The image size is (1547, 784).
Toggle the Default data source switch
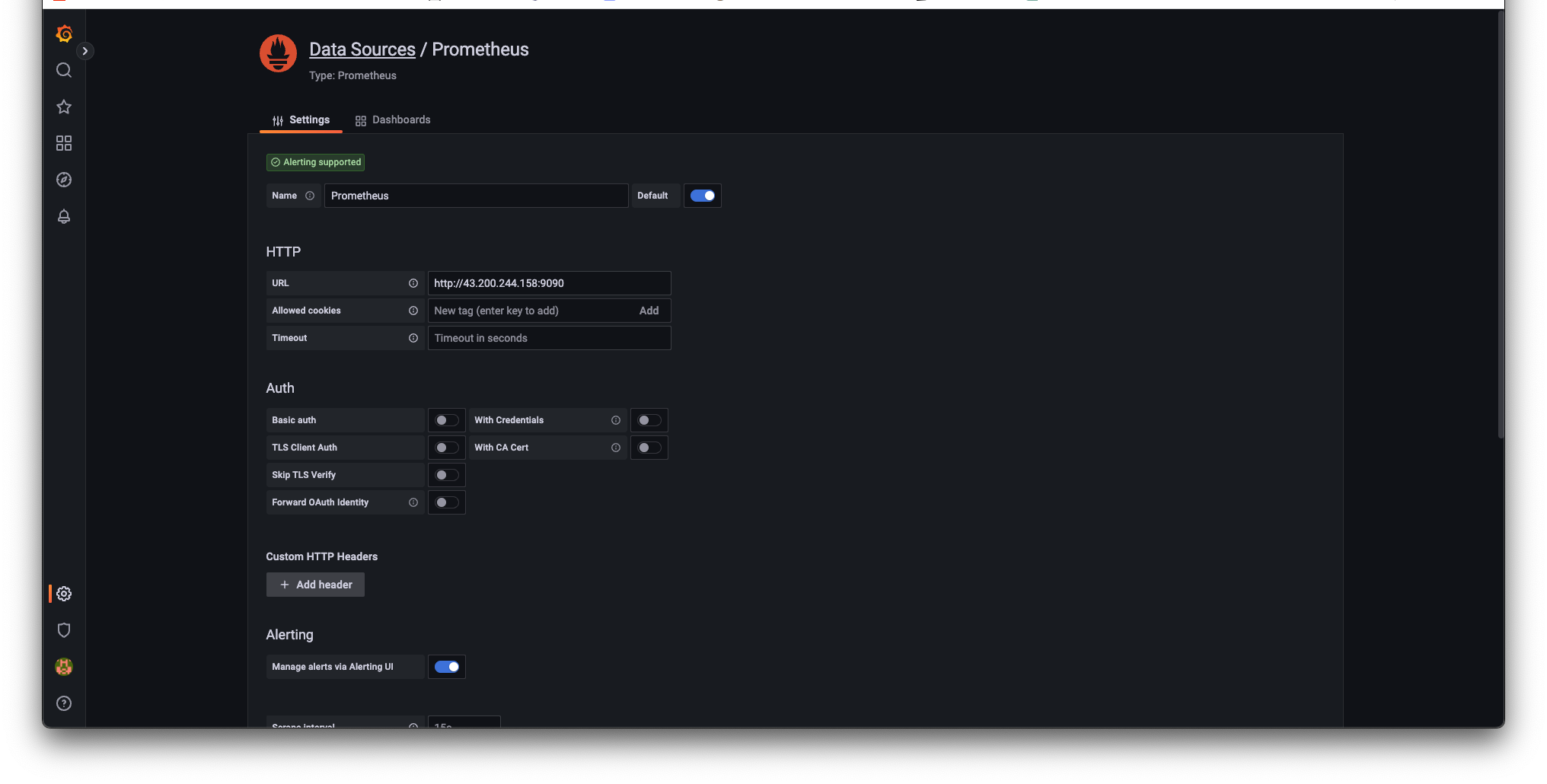[x=702, y=196]
